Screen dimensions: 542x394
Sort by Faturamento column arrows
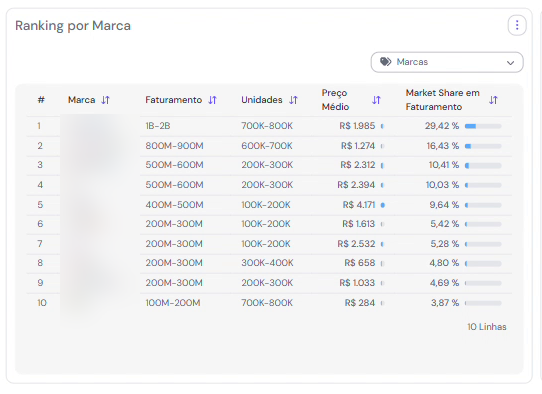(212, 100)
